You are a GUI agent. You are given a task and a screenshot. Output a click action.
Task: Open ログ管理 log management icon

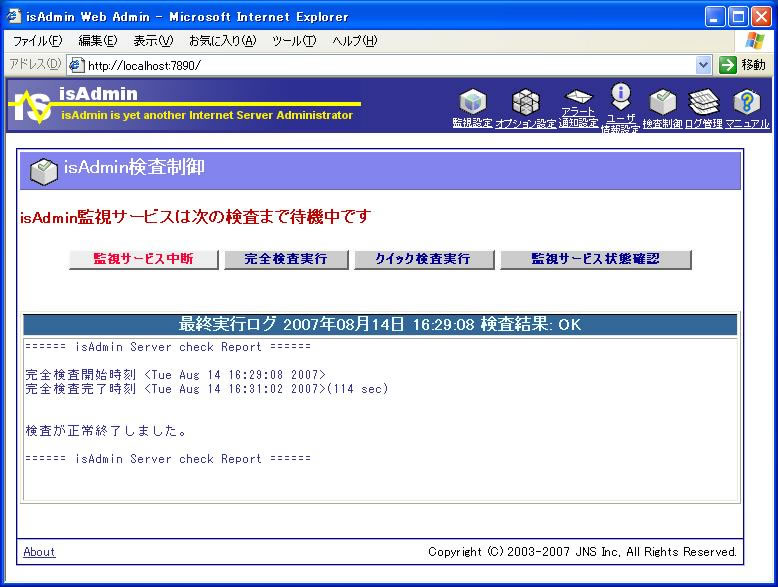[x=704, y=102]
